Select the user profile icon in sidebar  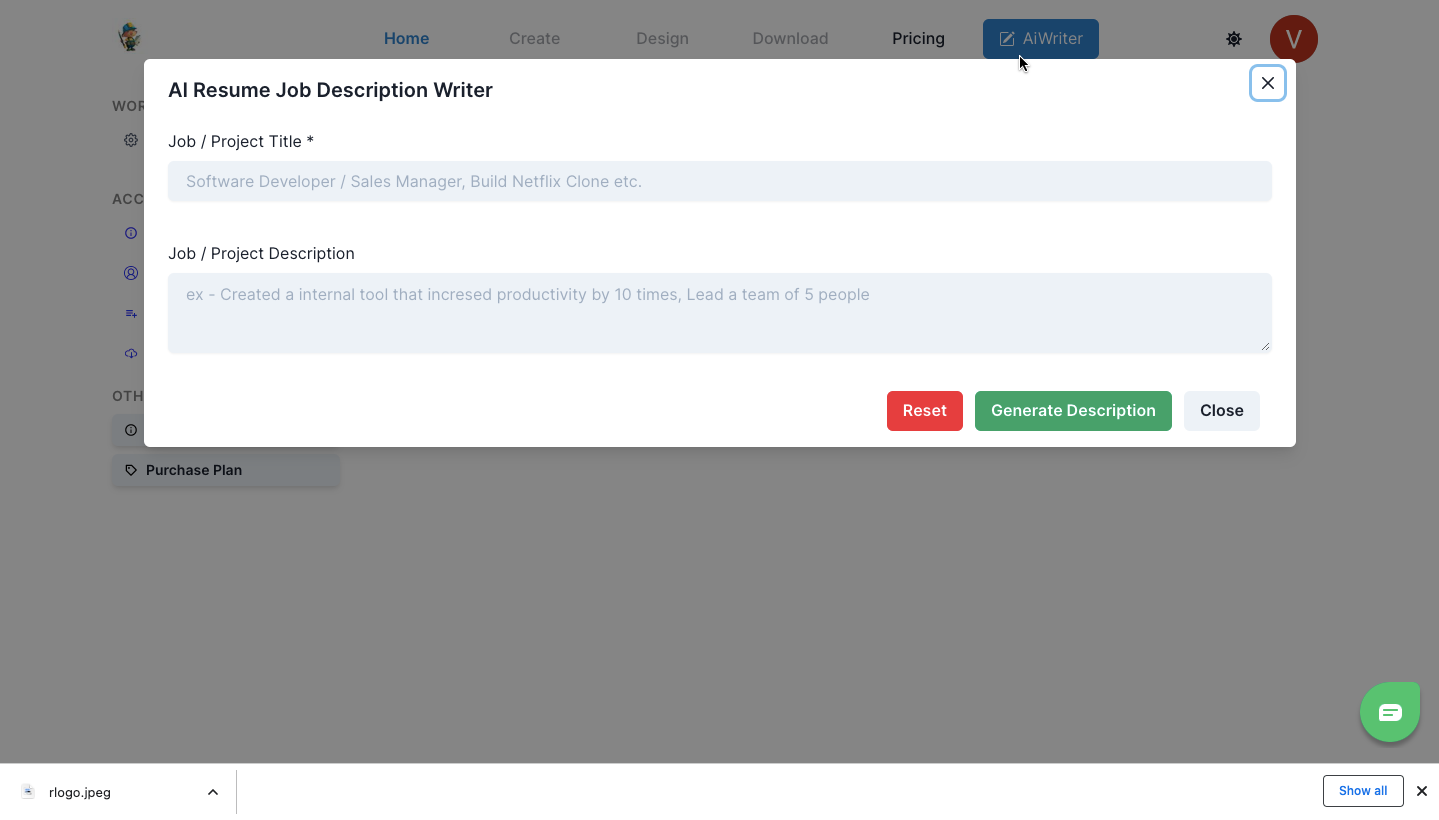coord(130,272)
